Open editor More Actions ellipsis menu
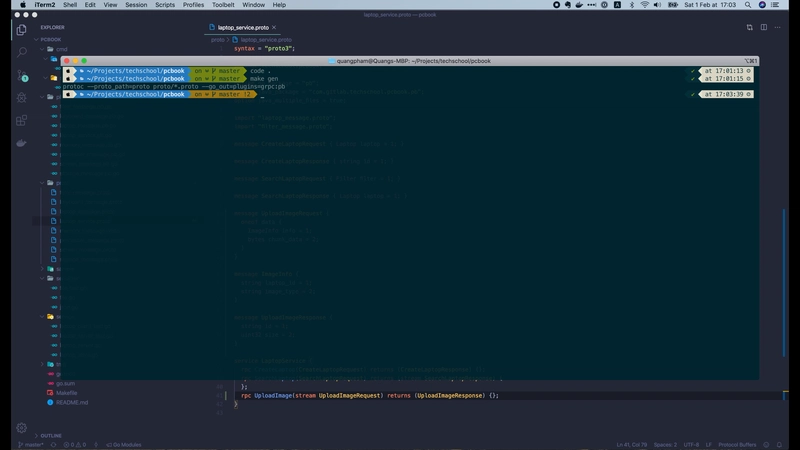This screenshot has width=800, height=450. pos(778,28)
